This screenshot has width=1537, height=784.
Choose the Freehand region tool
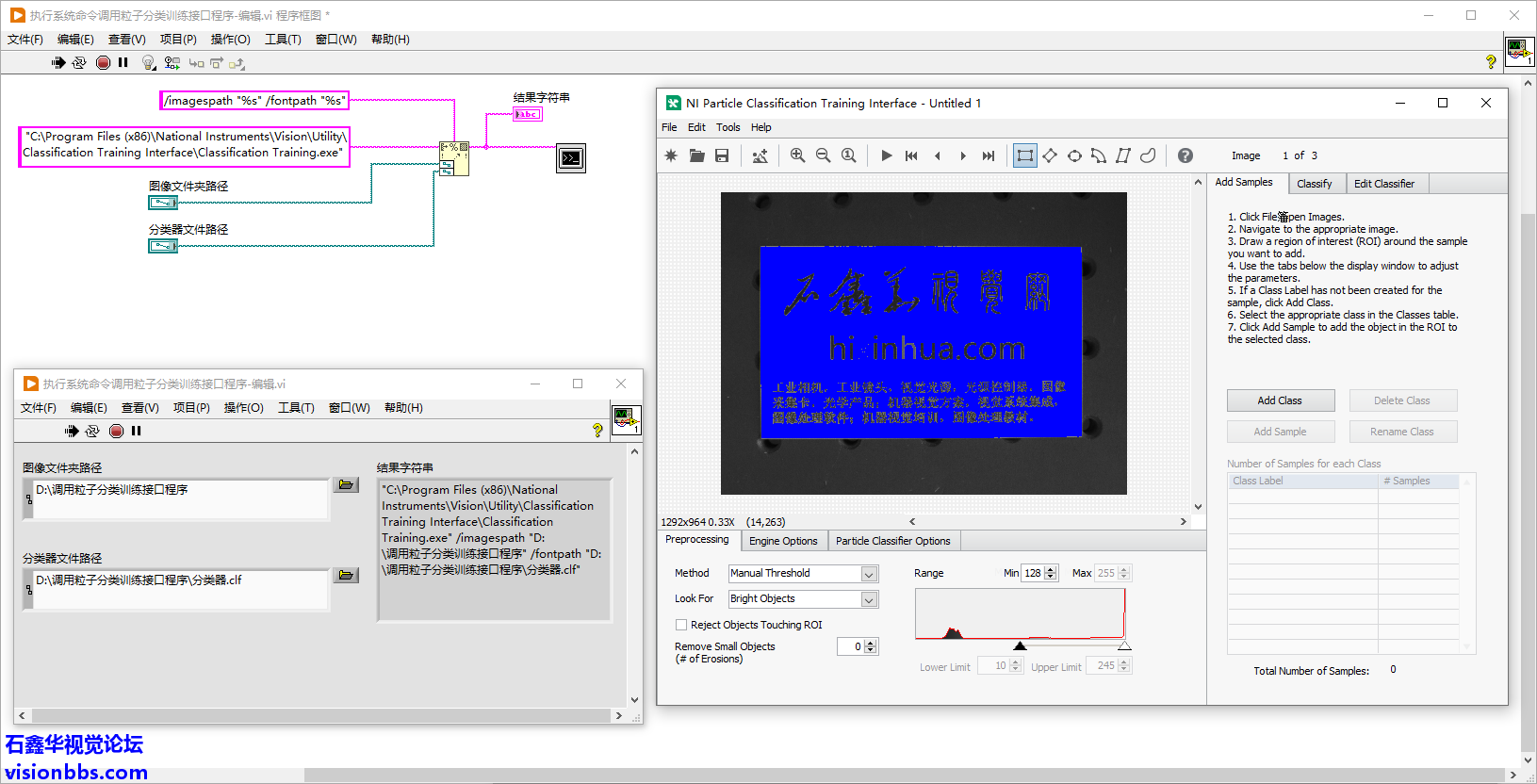click(1148, 155)
